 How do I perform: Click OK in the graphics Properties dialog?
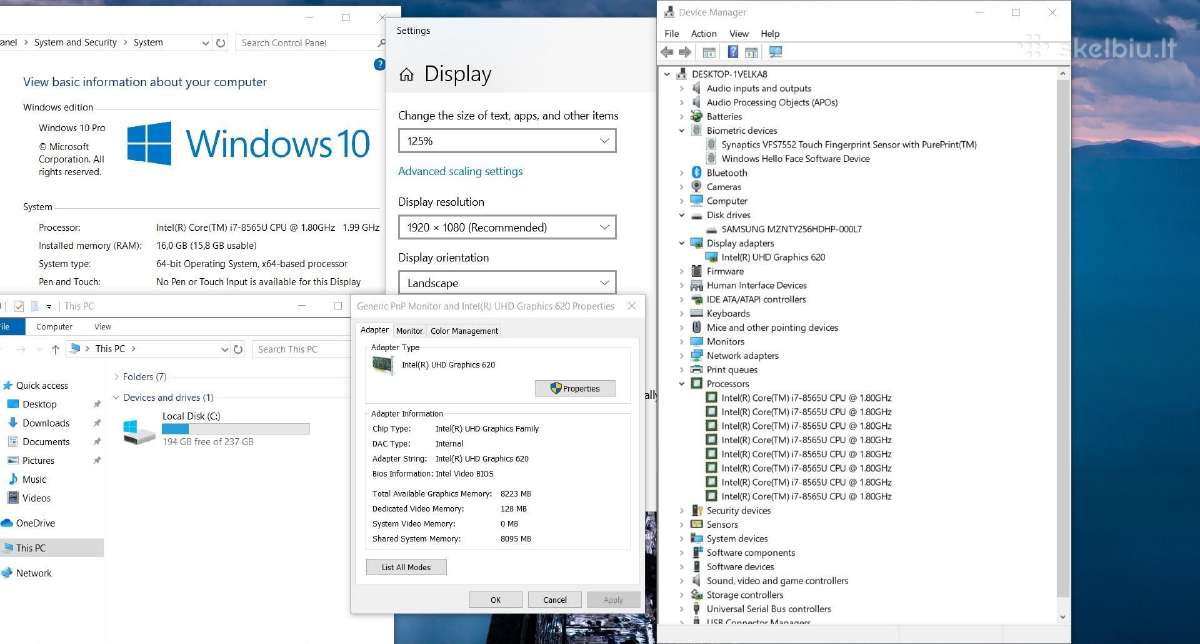point(495,600)
